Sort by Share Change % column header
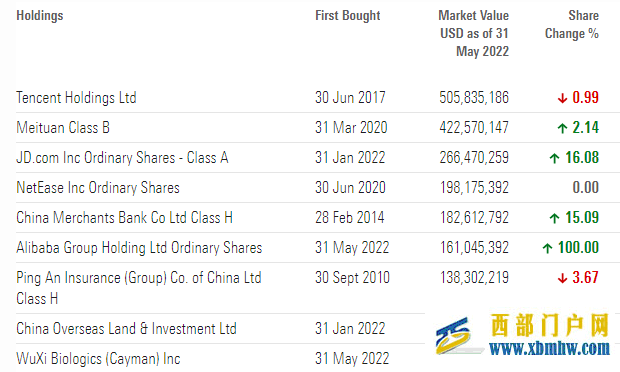 572,25
